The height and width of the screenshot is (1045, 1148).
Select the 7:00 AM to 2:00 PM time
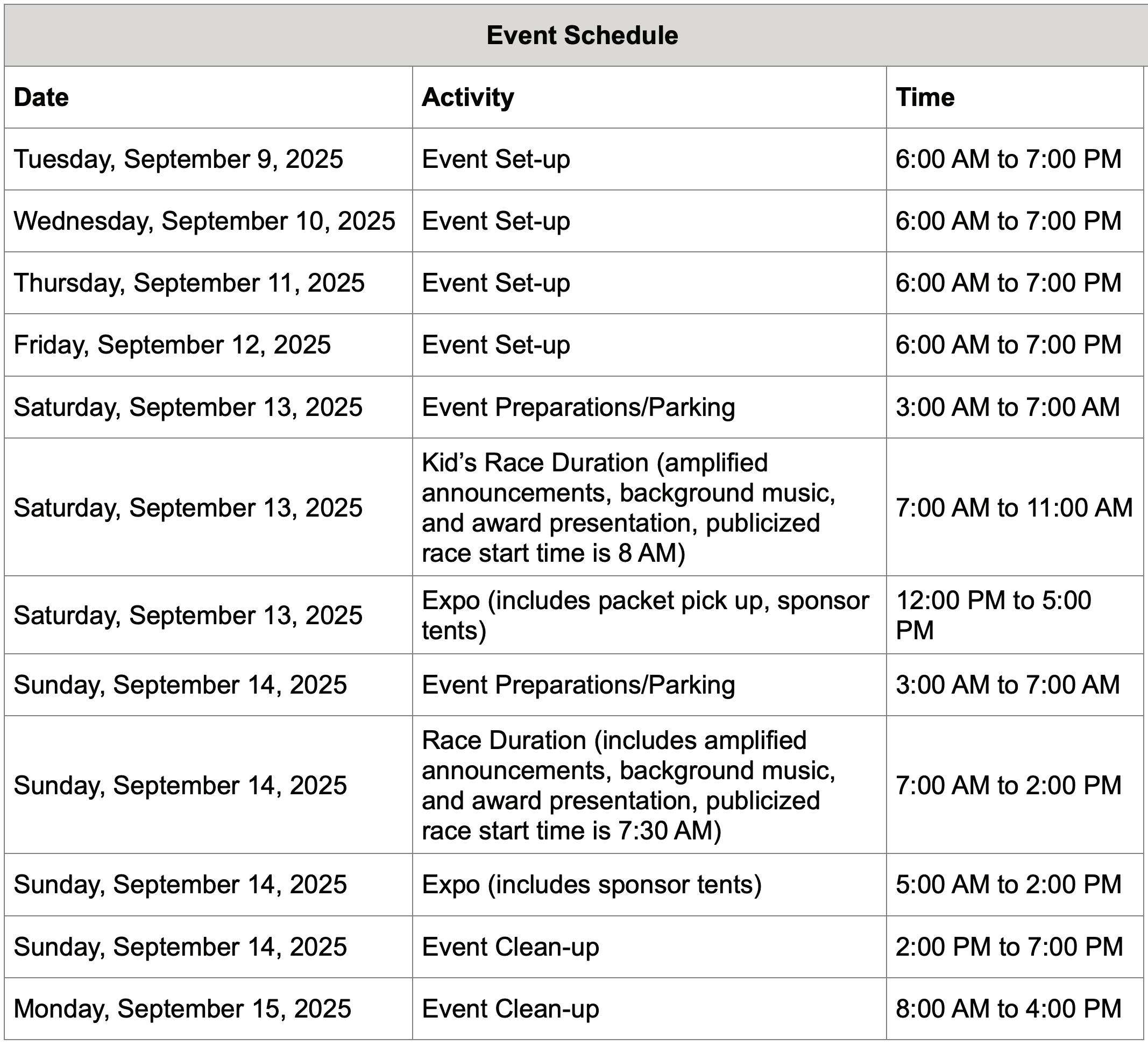[1008, 785]
